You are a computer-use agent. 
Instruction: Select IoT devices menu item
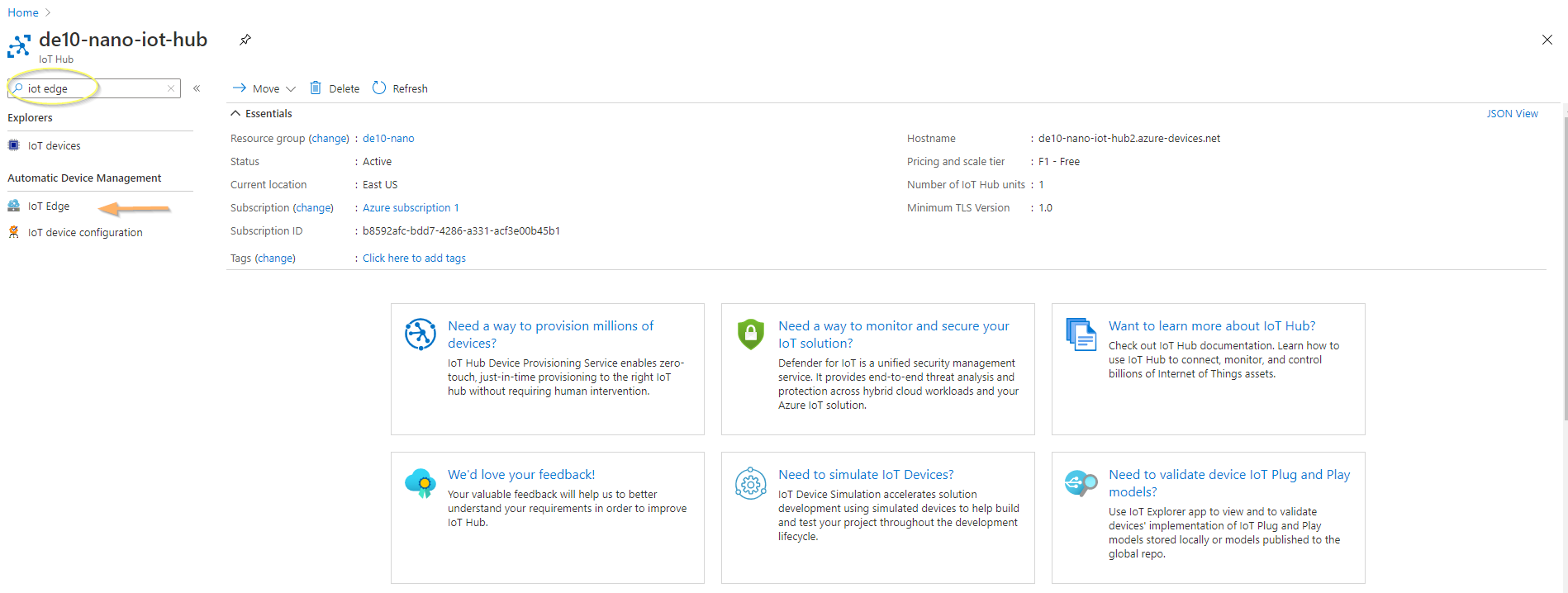point(54,145)
